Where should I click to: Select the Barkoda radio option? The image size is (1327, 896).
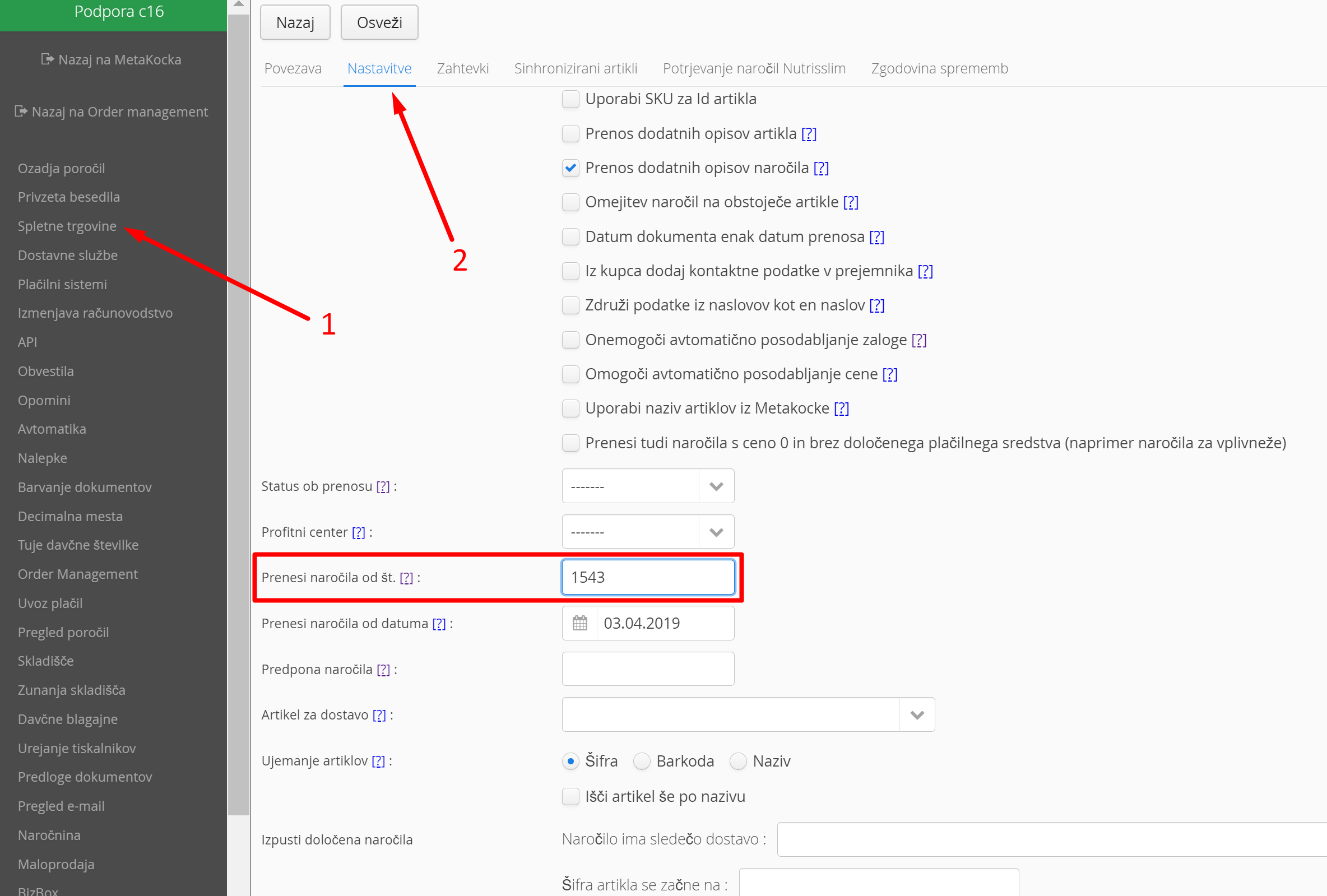(x=642, y=761)
